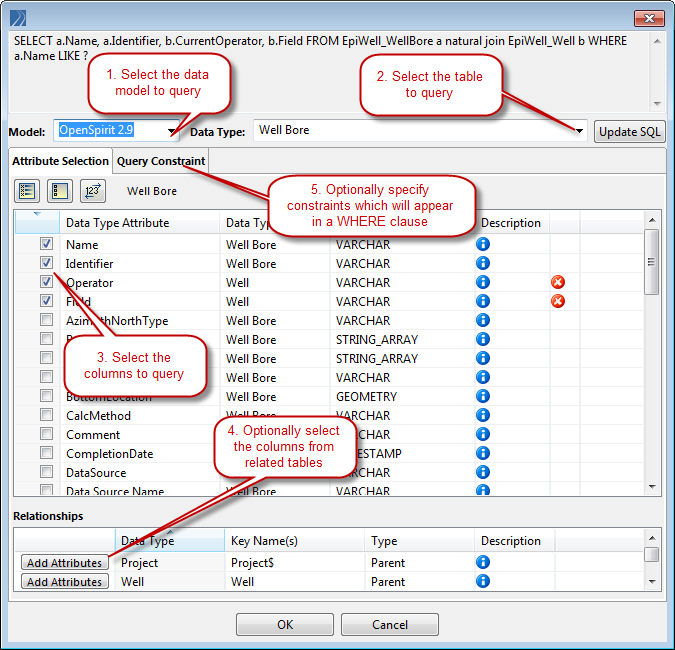This screenshot has width=675, height=650.
Task: Open info icon for DataSource row
Action: [483, 472]
